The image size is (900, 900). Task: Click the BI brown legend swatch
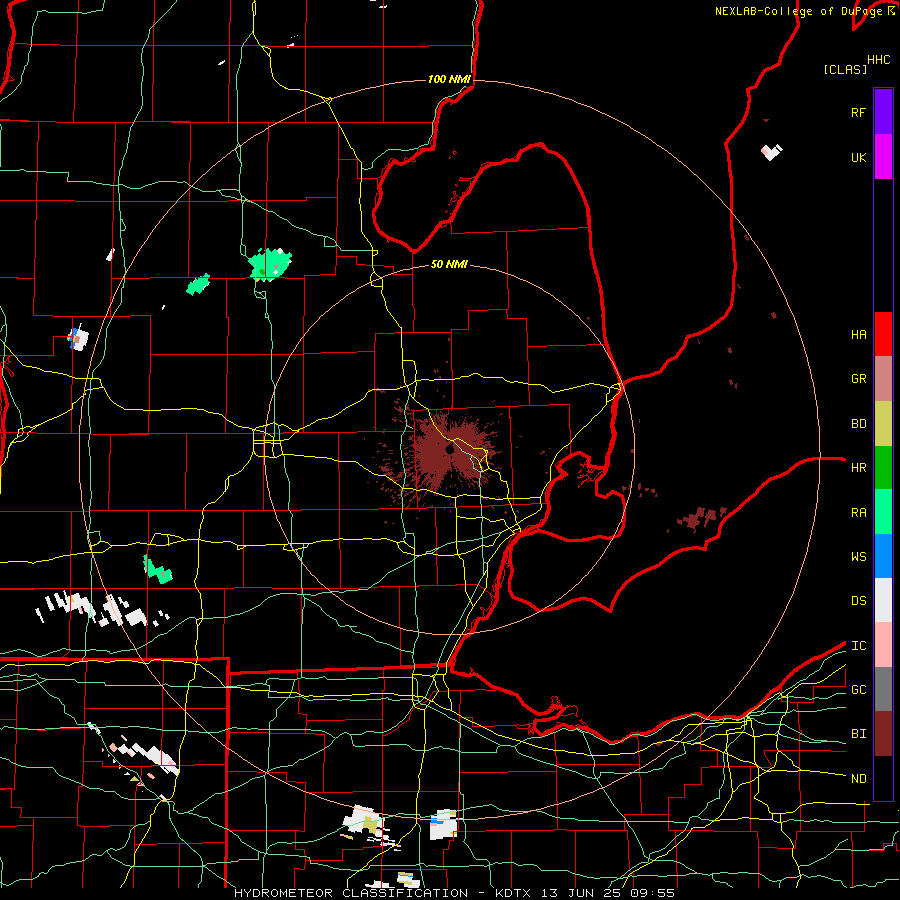pos(883,734)
